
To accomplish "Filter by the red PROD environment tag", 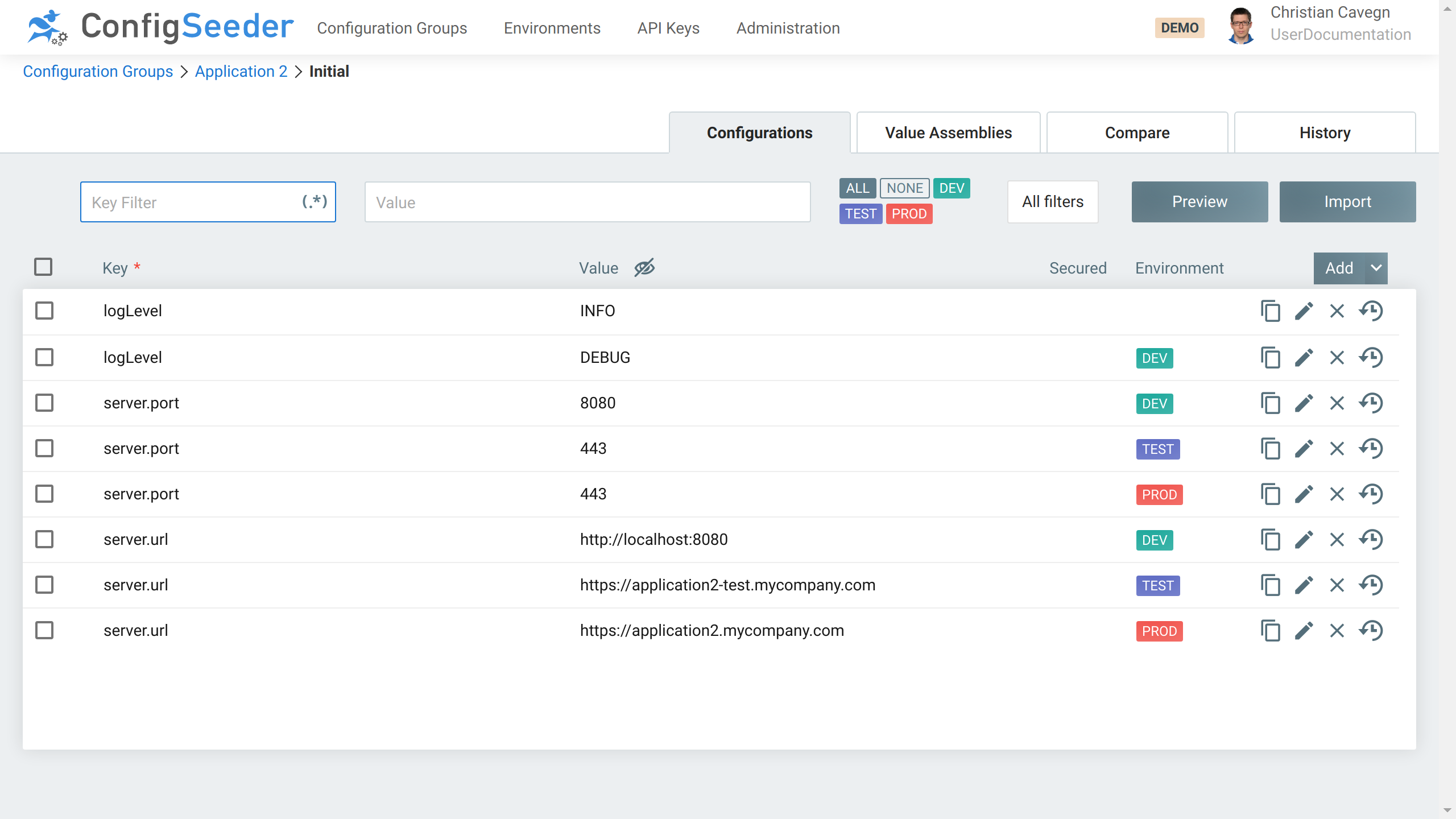I will [909, 214].
